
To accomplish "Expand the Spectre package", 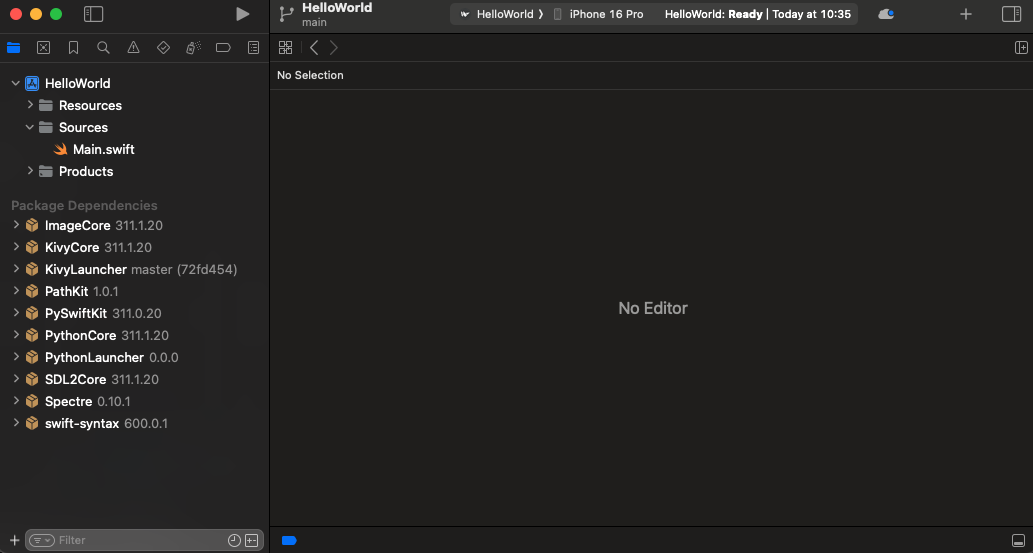I will pos(16,401).
